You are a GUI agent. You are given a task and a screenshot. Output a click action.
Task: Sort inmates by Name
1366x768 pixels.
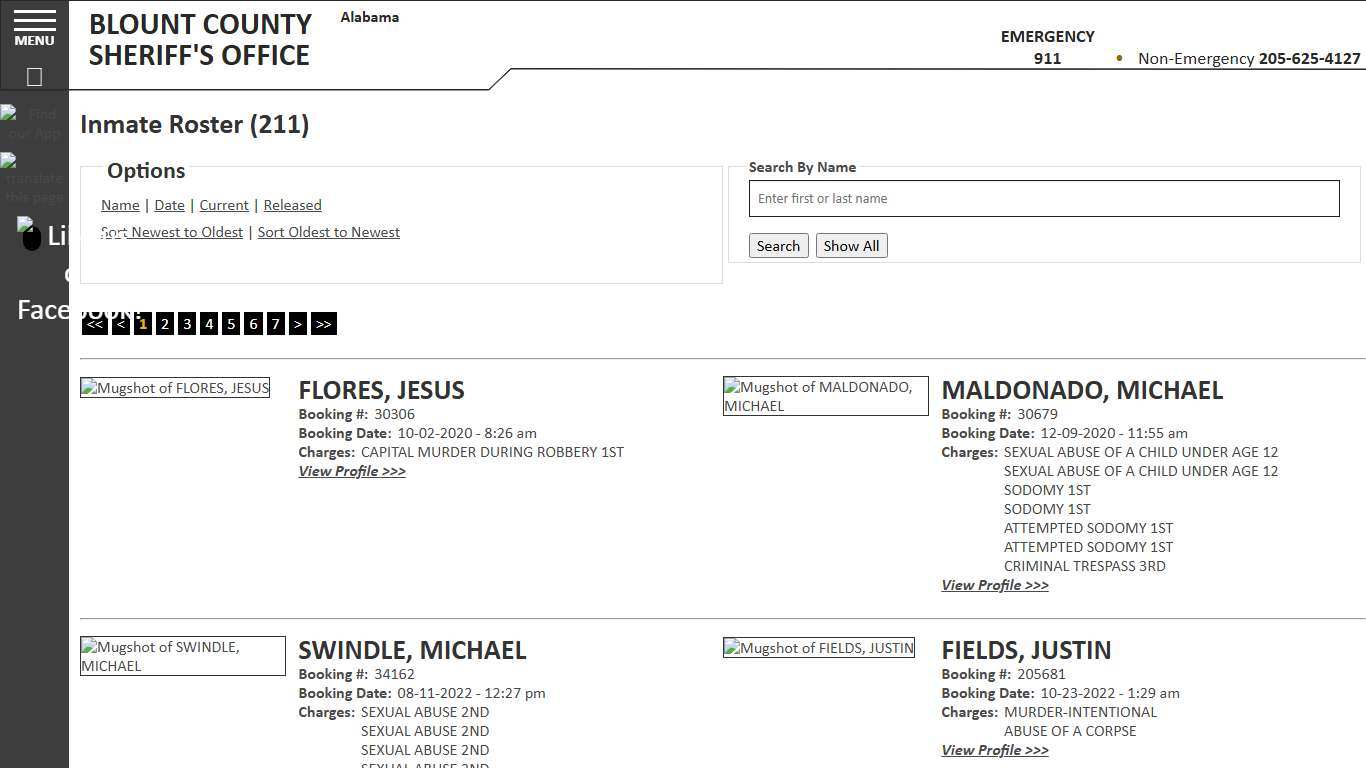click(120, 205)
